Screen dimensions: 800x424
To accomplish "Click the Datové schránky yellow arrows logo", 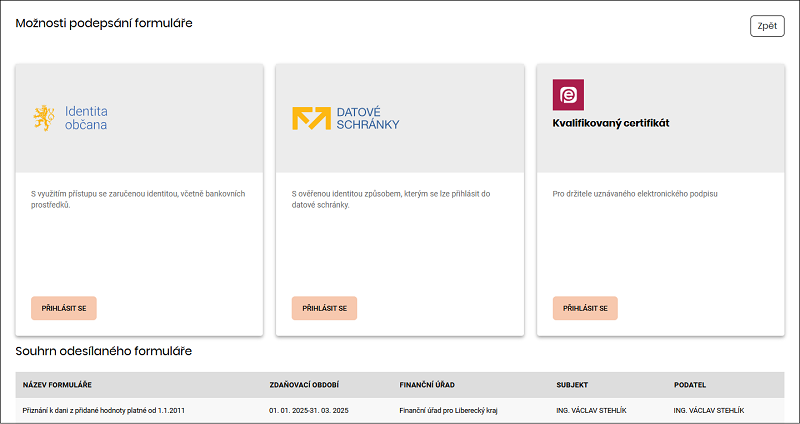I will 311,118.
